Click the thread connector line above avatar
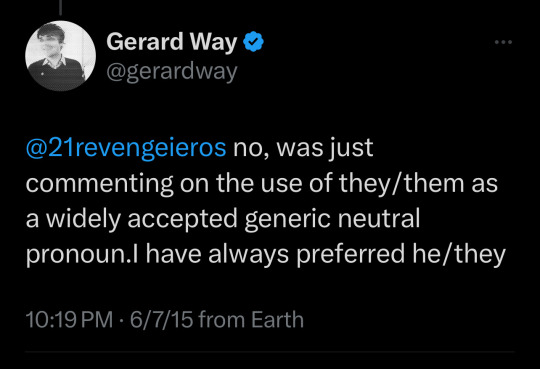The height and width of the screenshot is (369, 540). 61,8
